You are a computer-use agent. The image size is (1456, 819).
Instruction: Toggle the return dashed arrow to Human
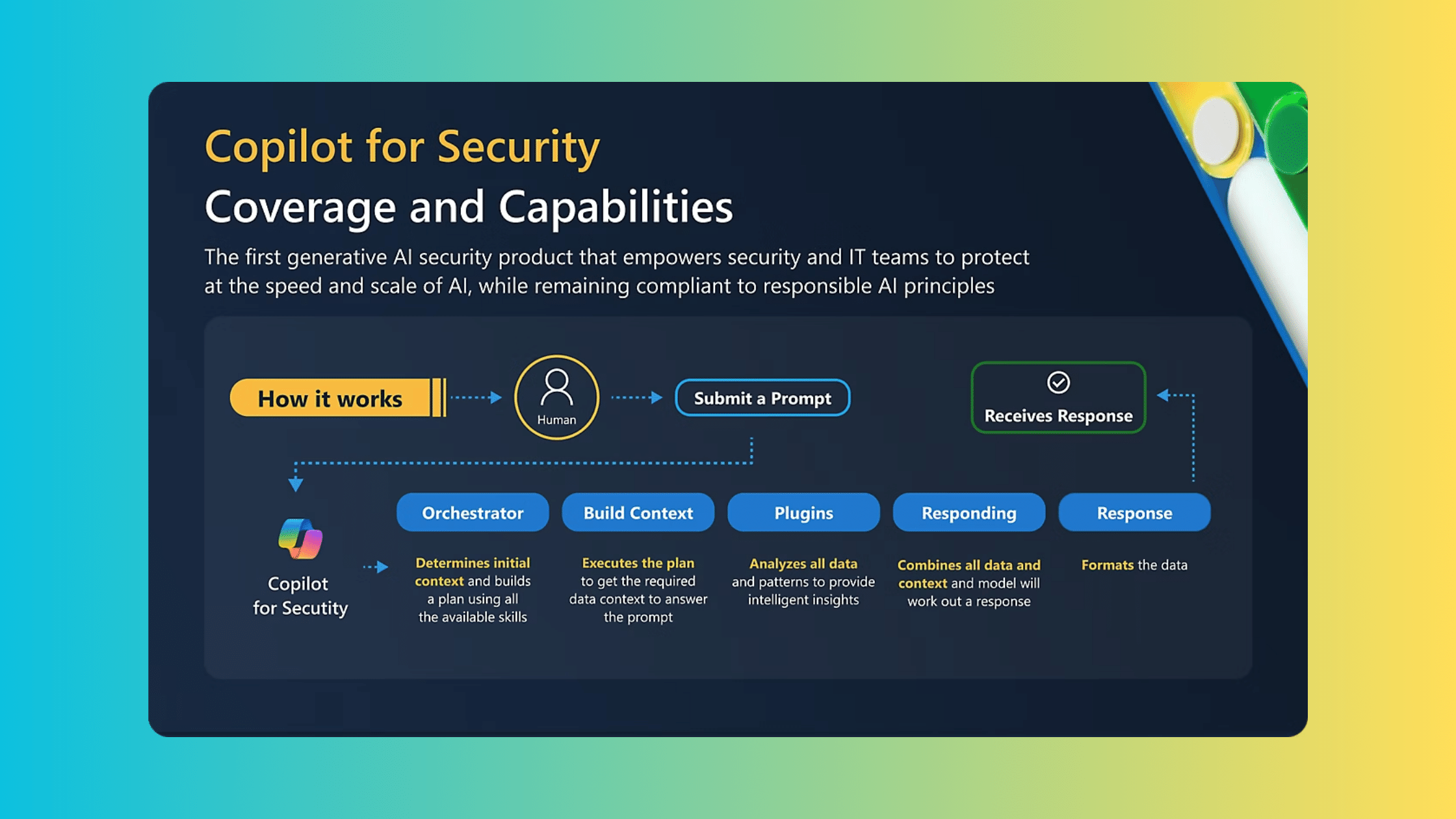1176,396
